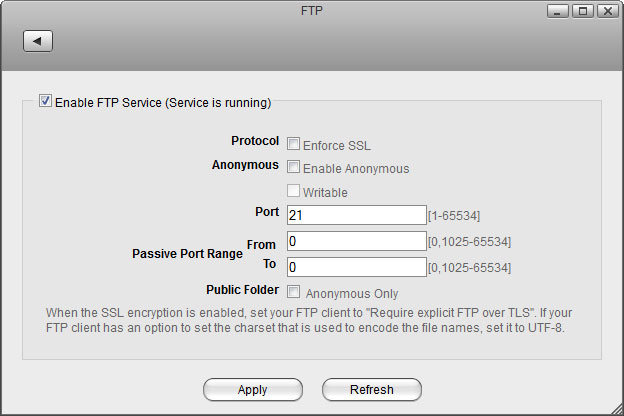The height and width of the screenshot is (416, 624).
Task: Focus the Port input field
Action: [356, 215]
